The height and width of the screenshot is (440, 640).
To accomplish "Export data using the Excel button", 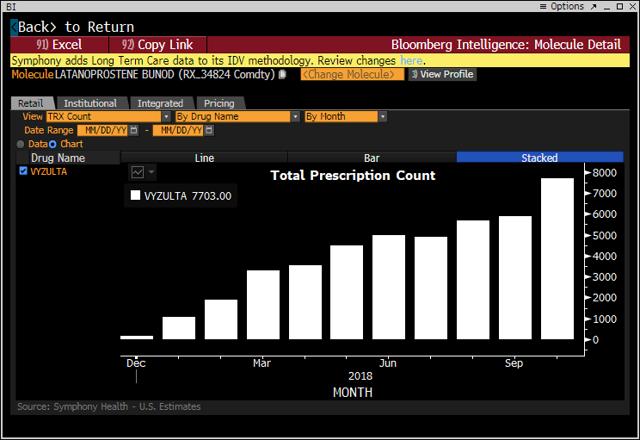I will [59, 44].
